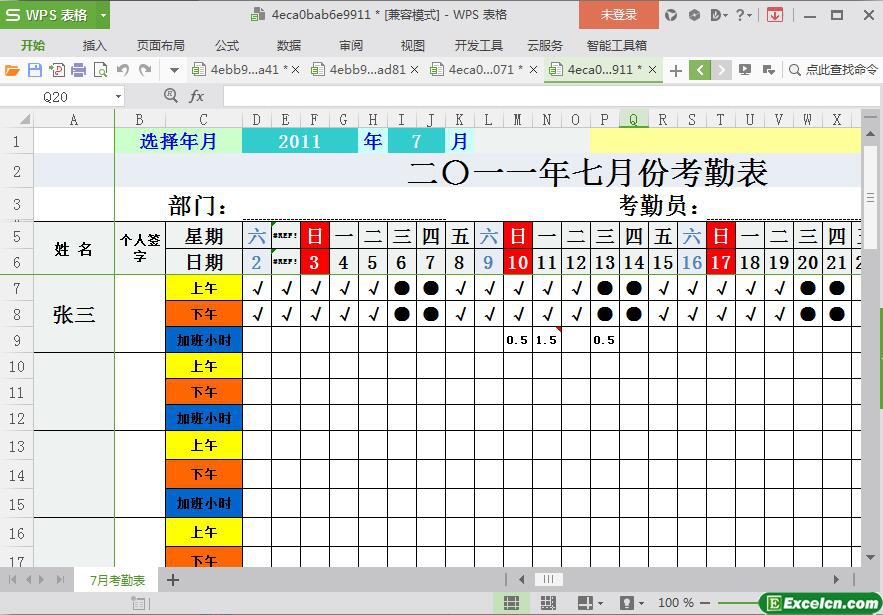
Task: Expand the Name Box dropdown showing Q20
Action: (x=118, y=97)
